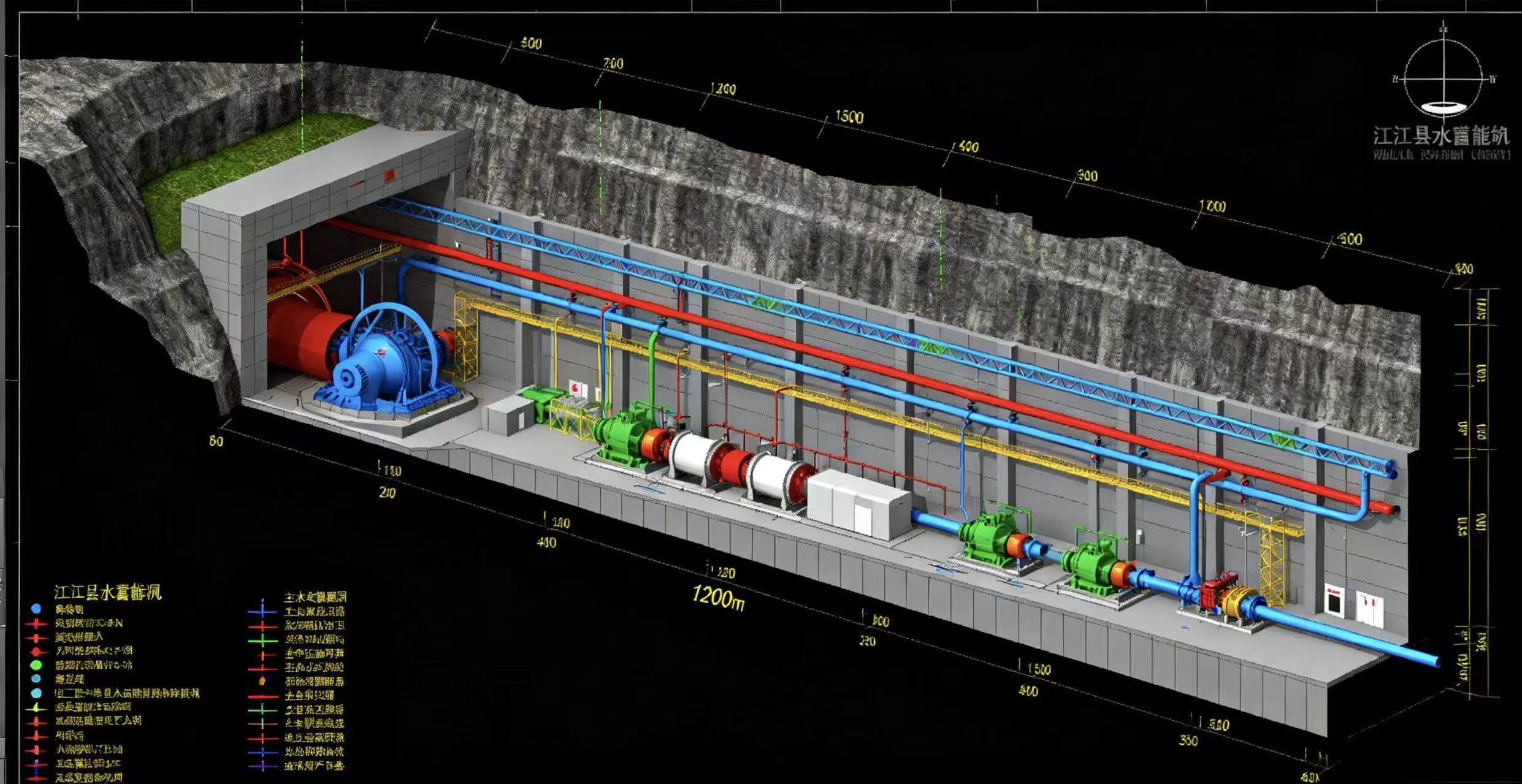Select the 80 dimension label near the portal floor
1522x784 pixels.
(x=216, y=441)
